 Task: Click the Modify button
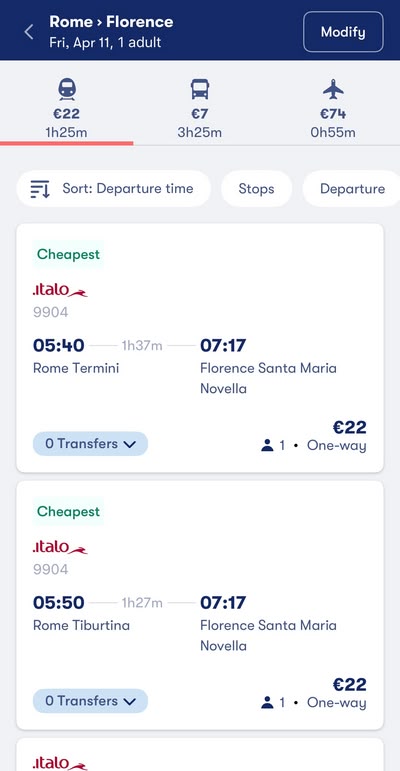click(x=343, y=32)
